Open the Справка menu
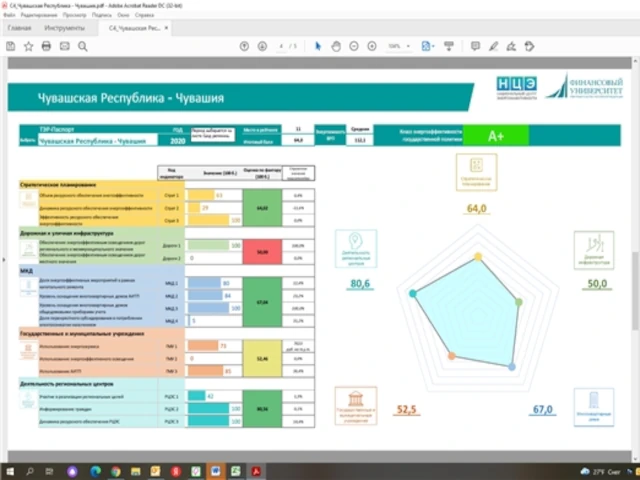The width and height of the screenshot is (640, 480). point(144,15)
